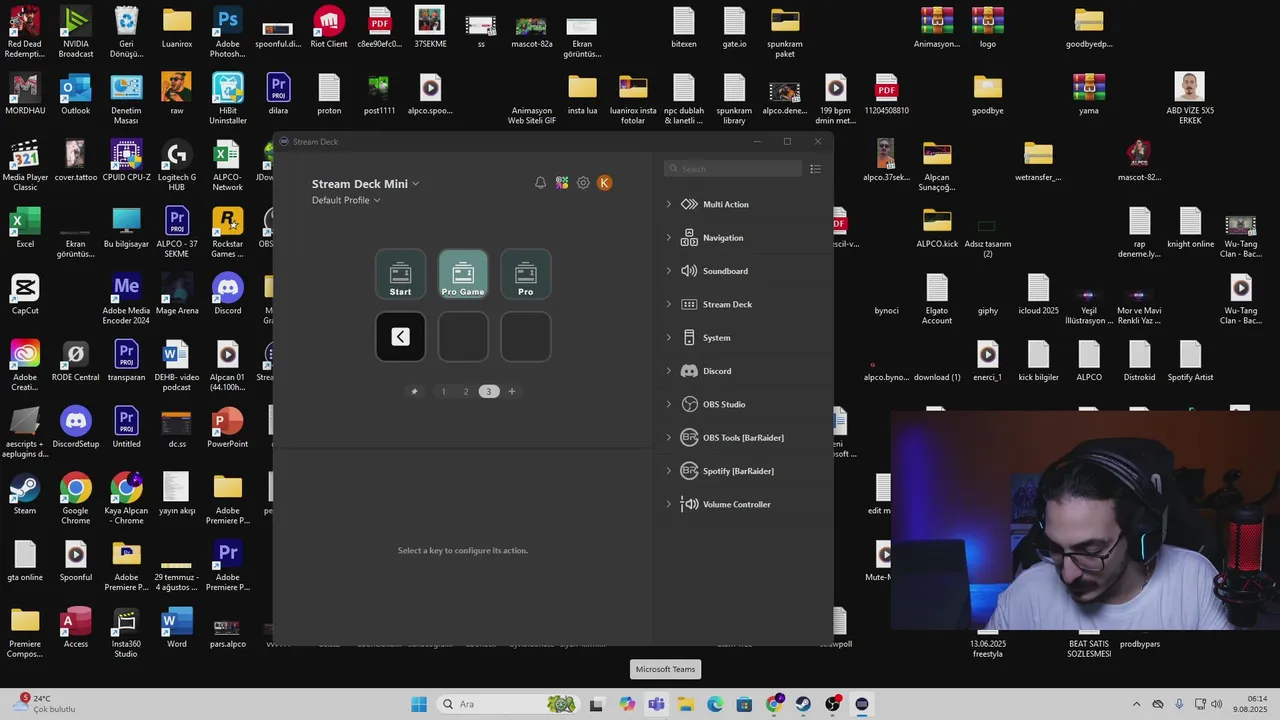Open the taskbar volume speaker icon

(1217, 704)
